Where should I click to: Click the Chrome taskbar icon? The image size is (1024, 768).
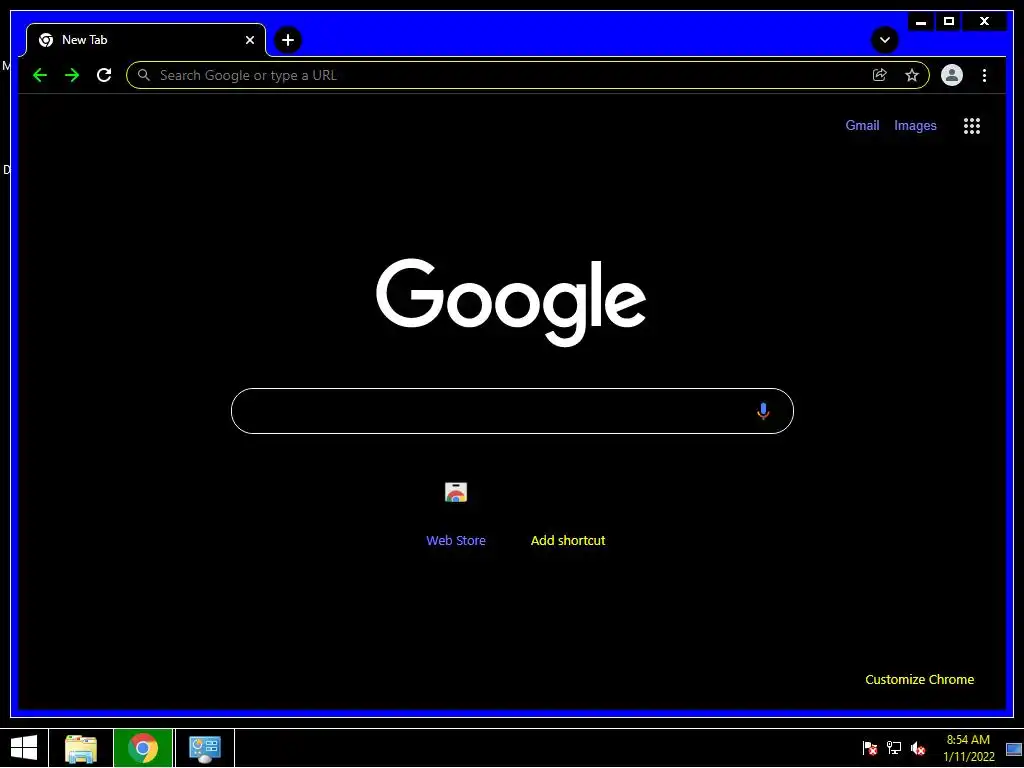(x=143, y=748)
